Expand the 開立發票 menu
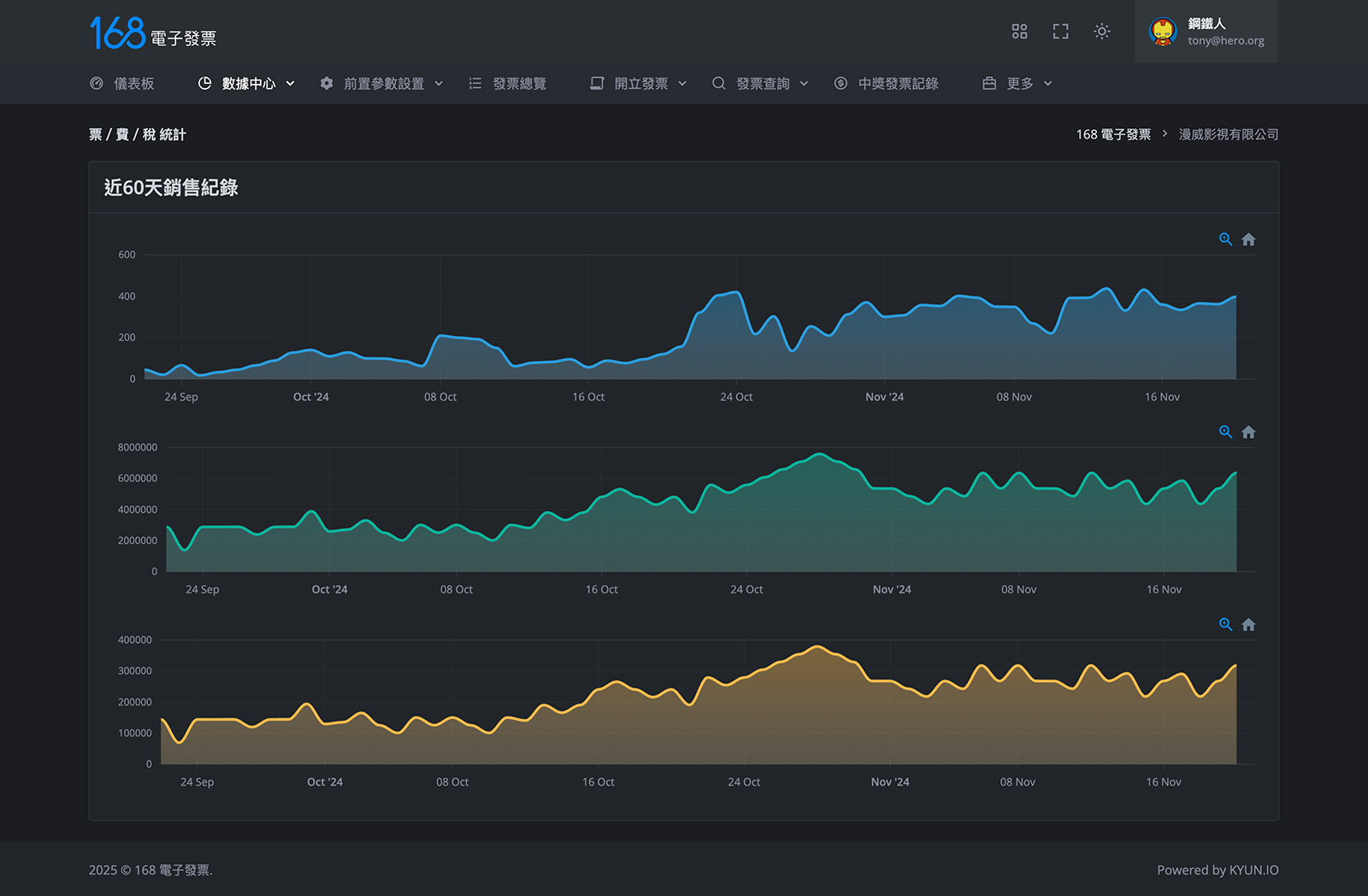This screenshot has width=1368, height=896. point(639,84)
